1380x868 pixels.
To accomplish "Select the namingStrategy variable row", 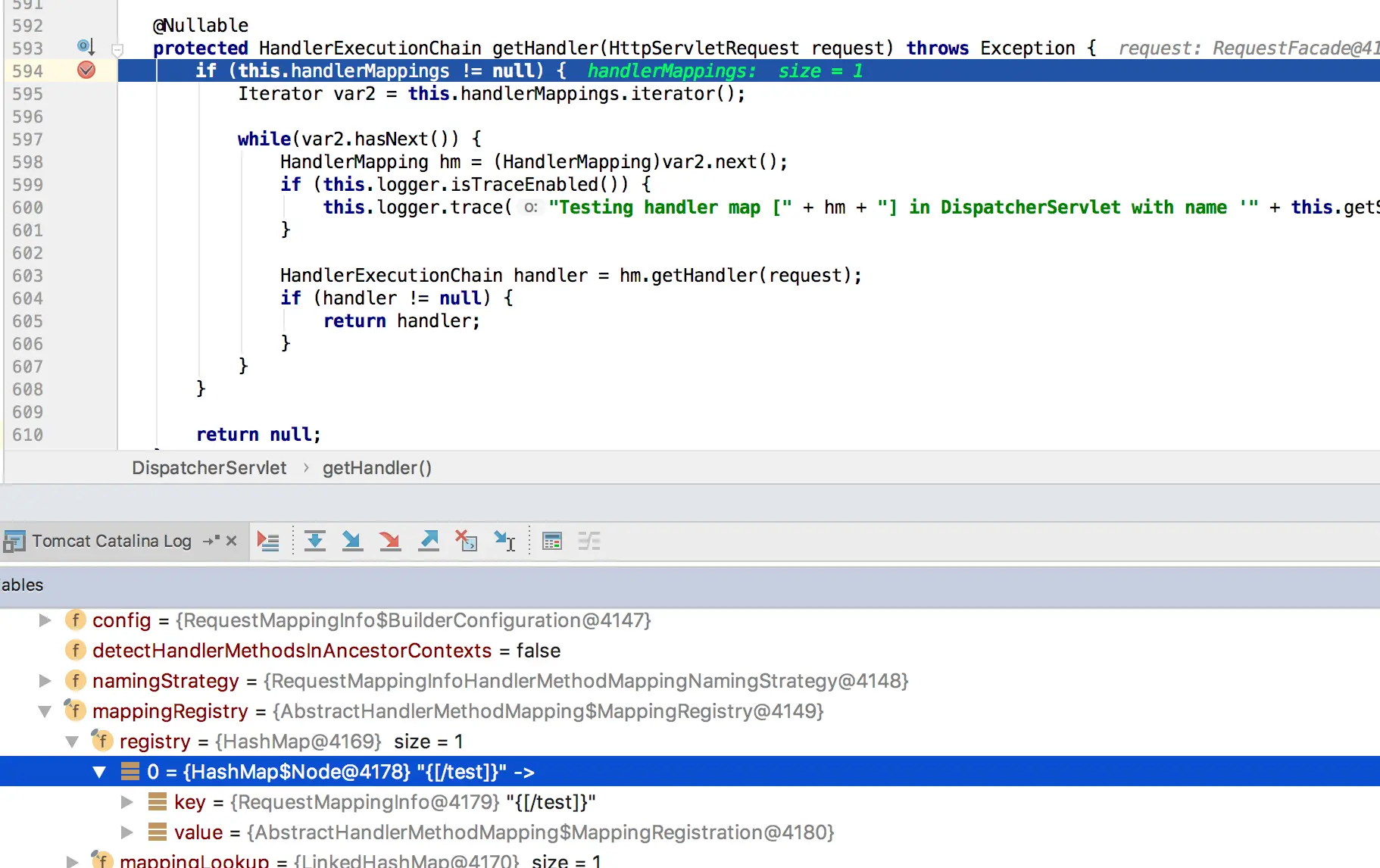I will tap(690, 681).
